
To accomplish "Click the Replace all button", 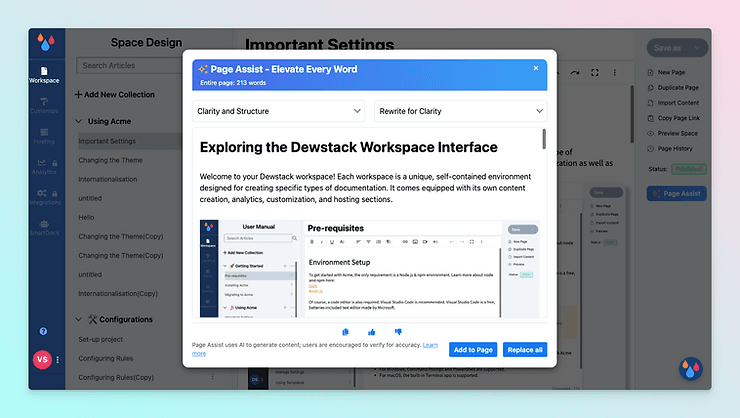I will (x=525, y=350).
